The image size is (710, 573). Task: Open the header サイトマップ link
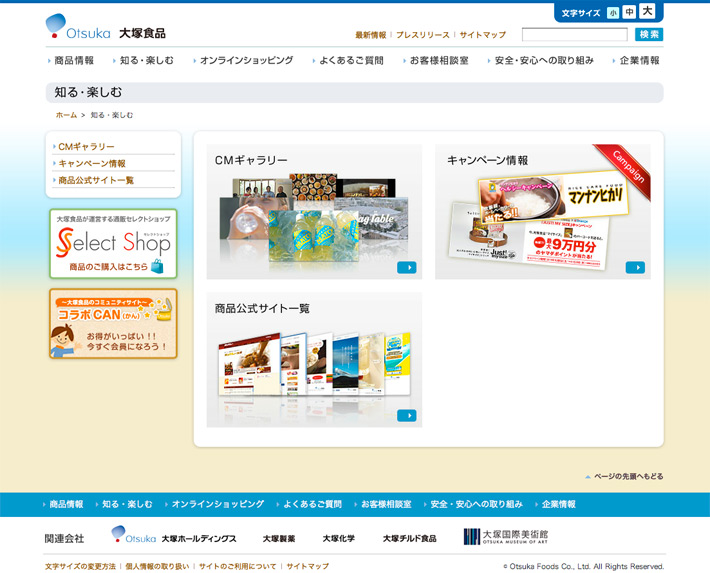pos(482,35)
